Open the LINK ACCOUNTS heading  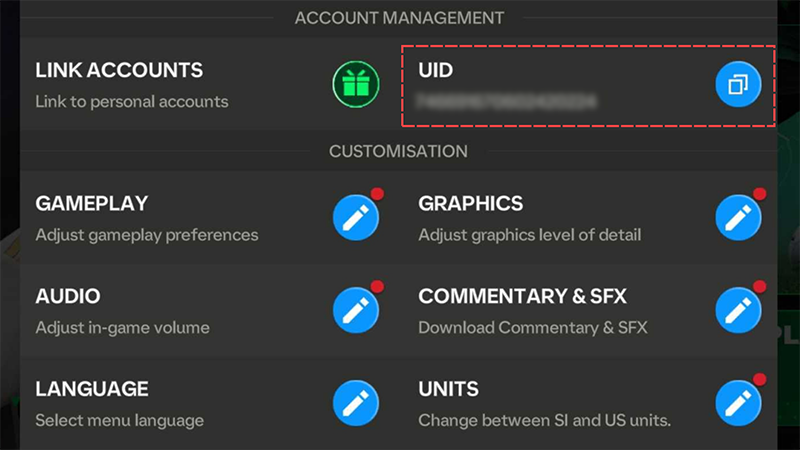(x=119, y=70)
